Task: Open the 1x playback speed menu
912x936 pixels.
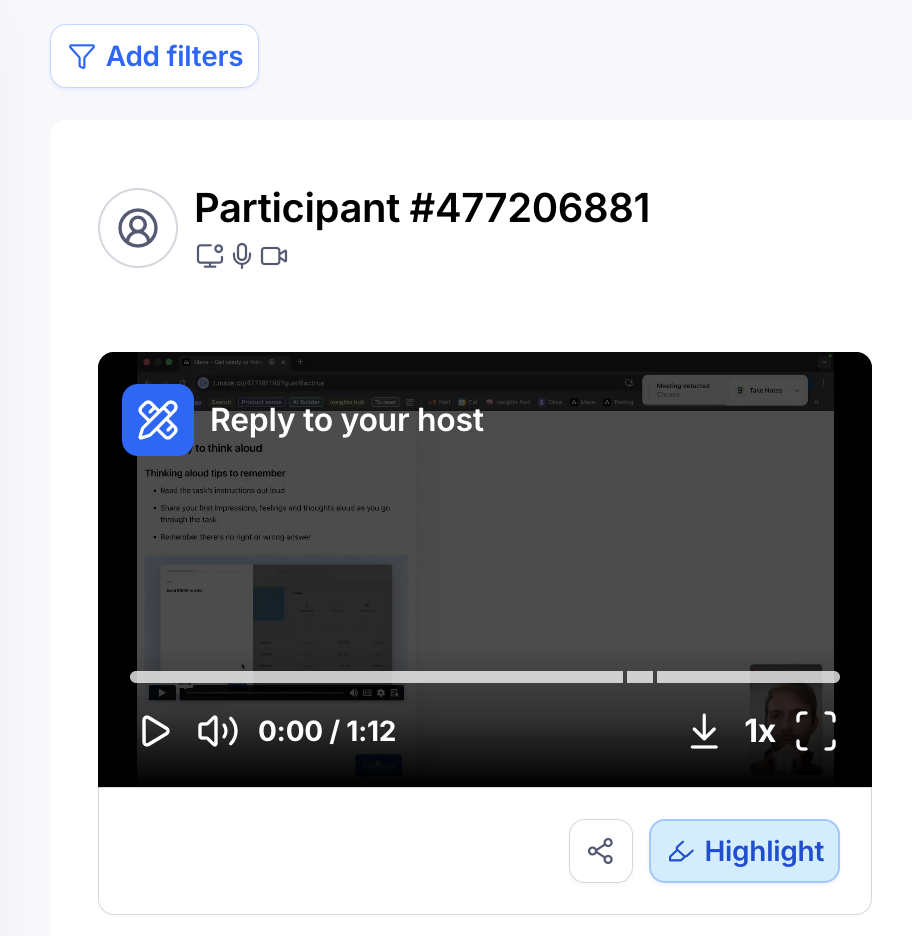Action: [x=760, y=731]
